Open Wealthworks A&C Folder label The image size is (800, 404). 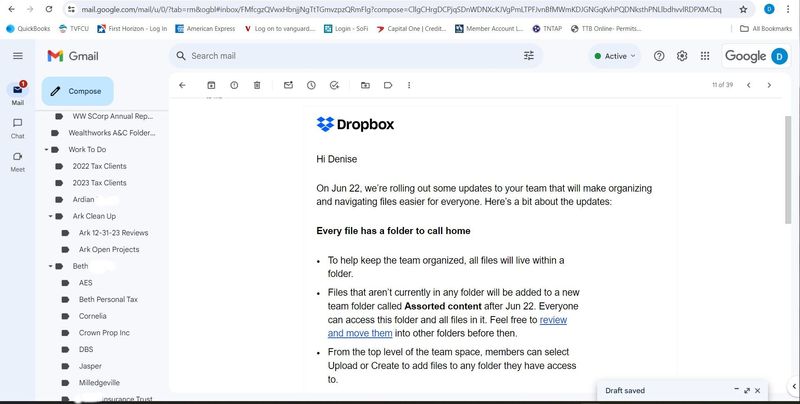111,133
